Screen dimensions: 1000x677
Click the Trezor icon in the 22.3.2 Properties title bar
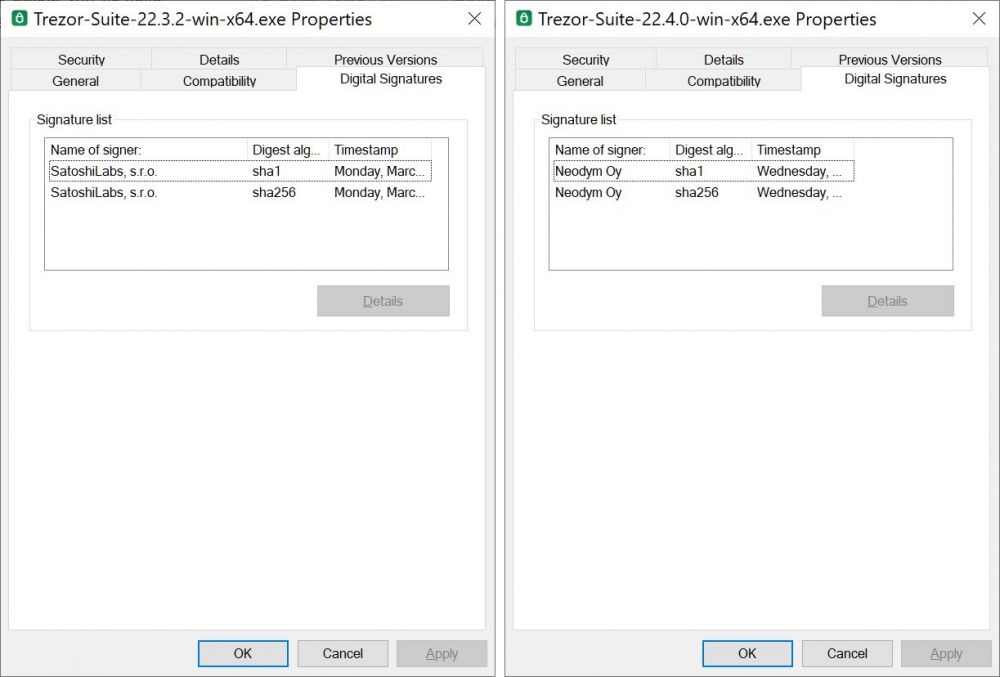pos(20,18)
